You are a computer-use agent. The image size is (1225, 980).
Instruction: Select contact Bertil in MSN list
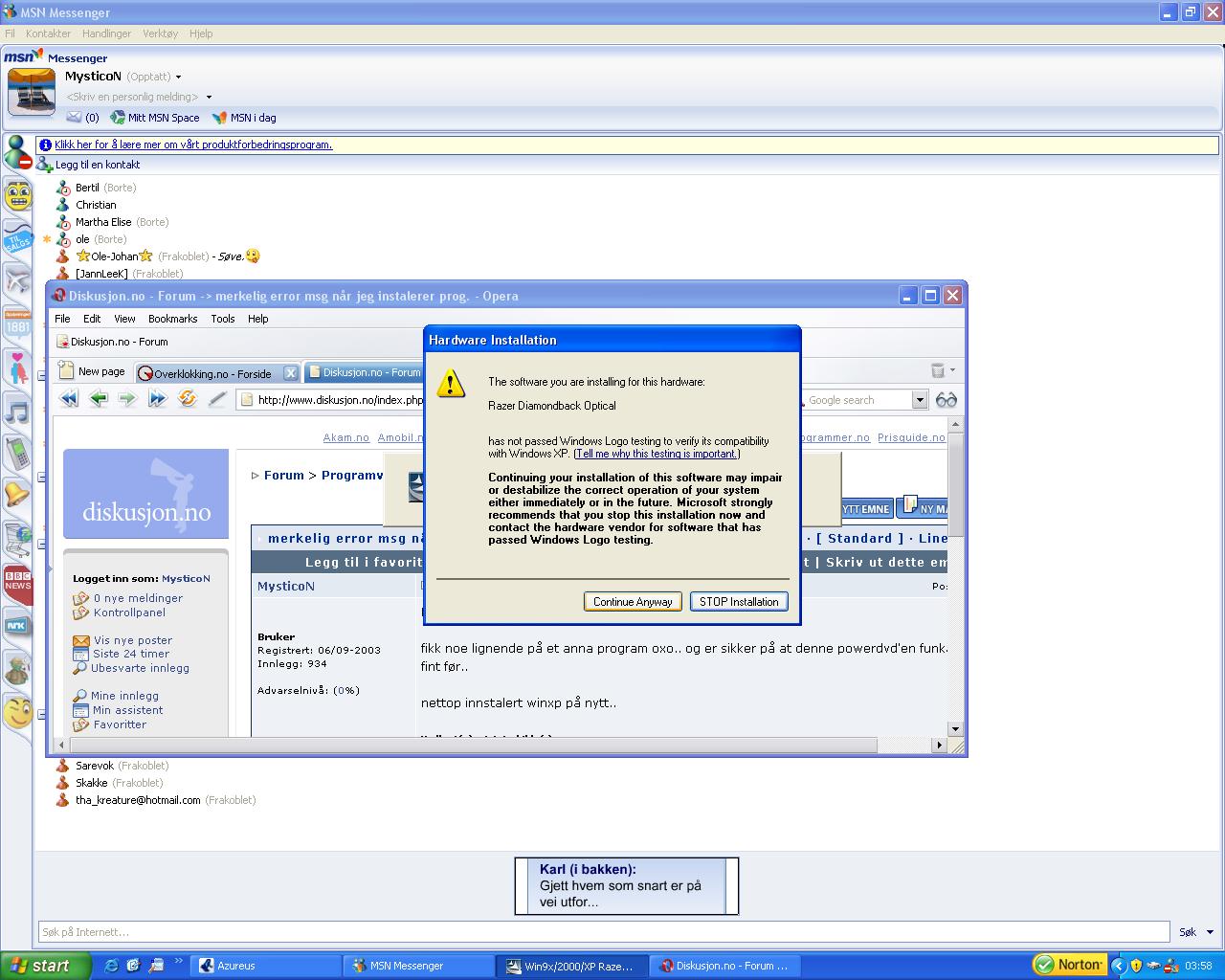pos(87,188)
